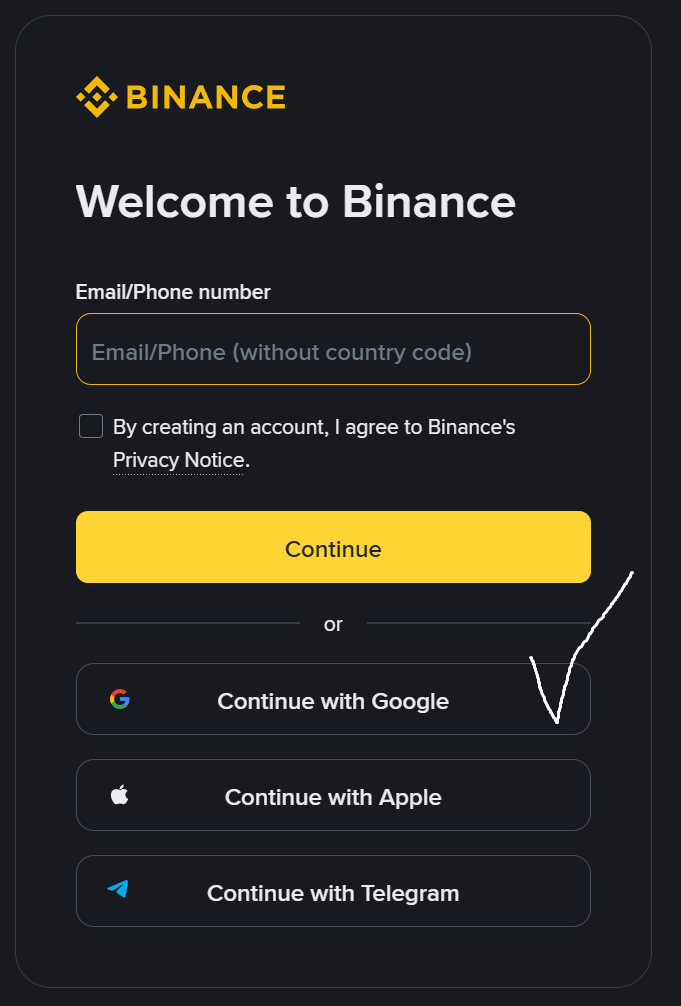Click the Apple logo icon
This screenshot has height=1006, width=681.
click(120, 796)
